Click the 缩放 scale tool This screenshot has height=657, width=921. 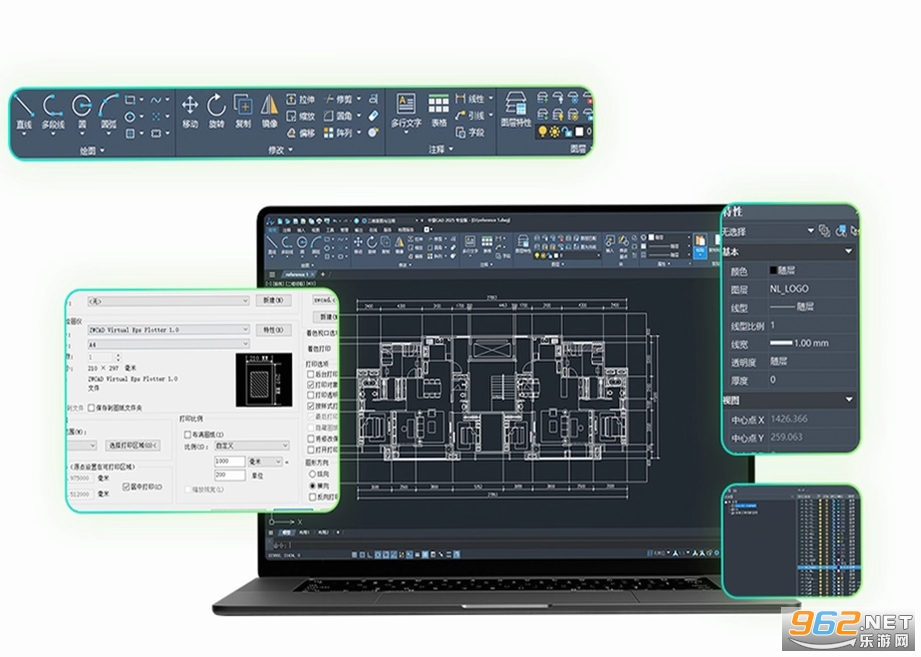coord(301,116)
